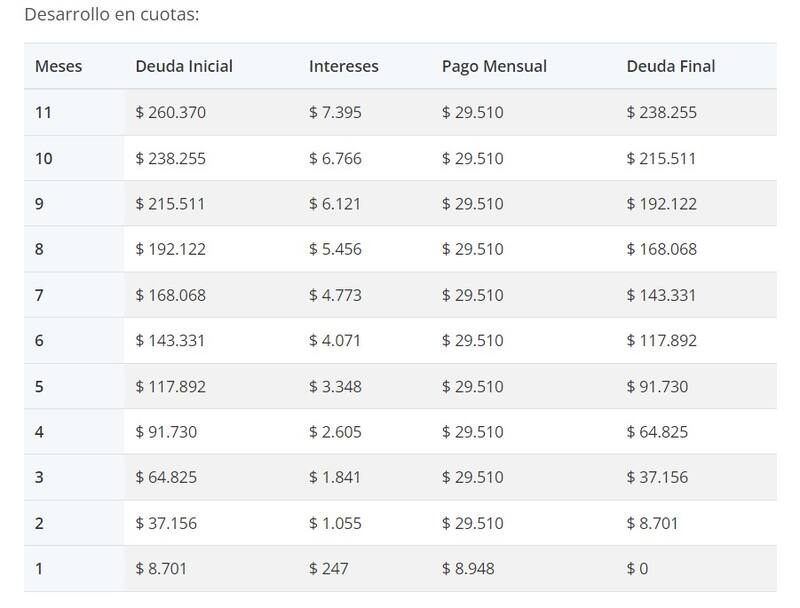Click the Intereses column header
The width and height of the screenshot is (800, 608).
pyautogui.click(x=343, y=67)
